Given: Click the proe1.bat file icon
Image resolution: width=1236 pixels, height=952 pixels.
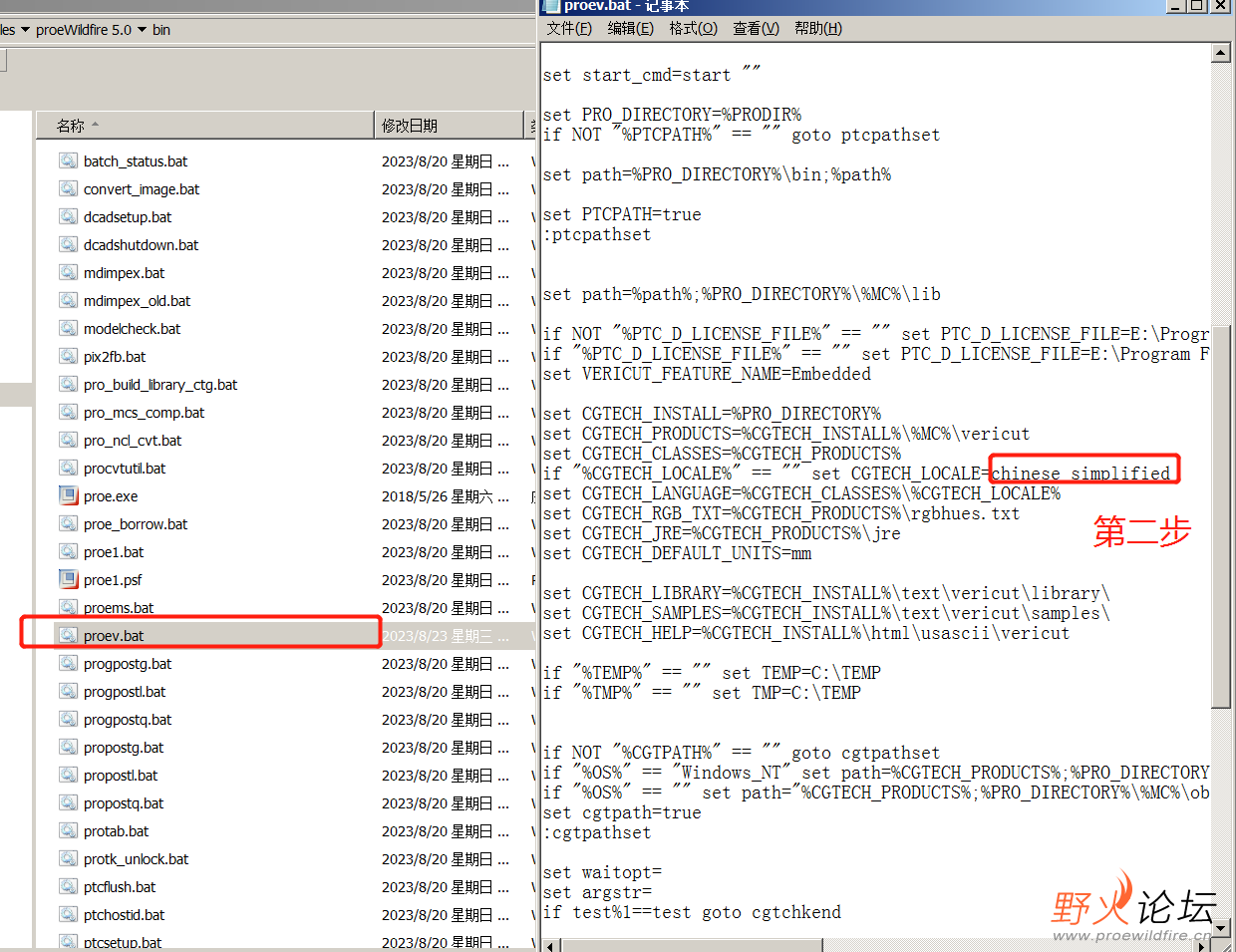Looking at the screenshot, I should 68,551.
